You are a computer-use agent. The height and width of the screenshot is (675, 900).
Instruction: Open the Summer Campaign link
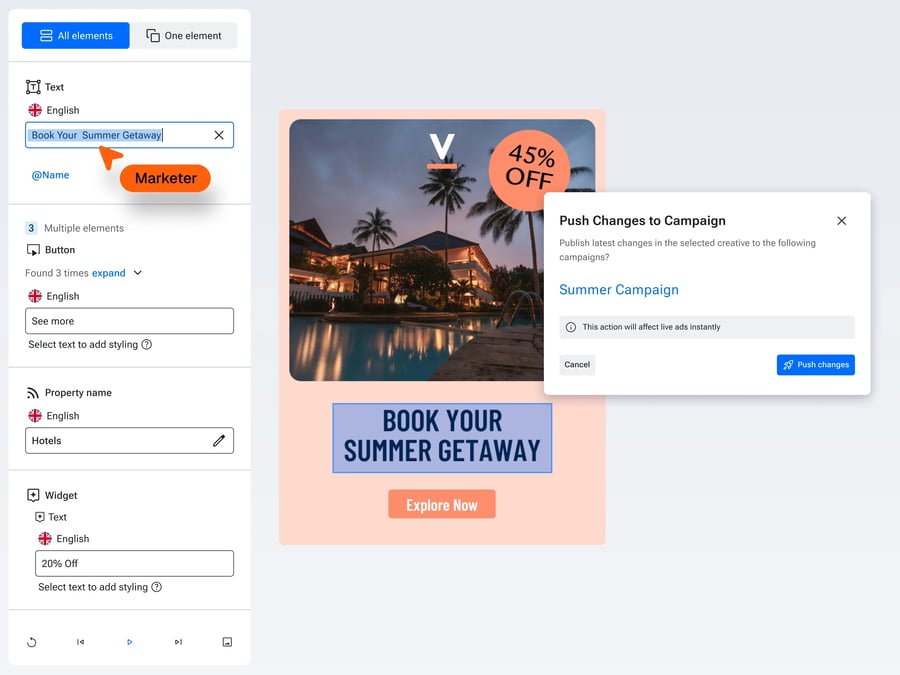[619, 289]
